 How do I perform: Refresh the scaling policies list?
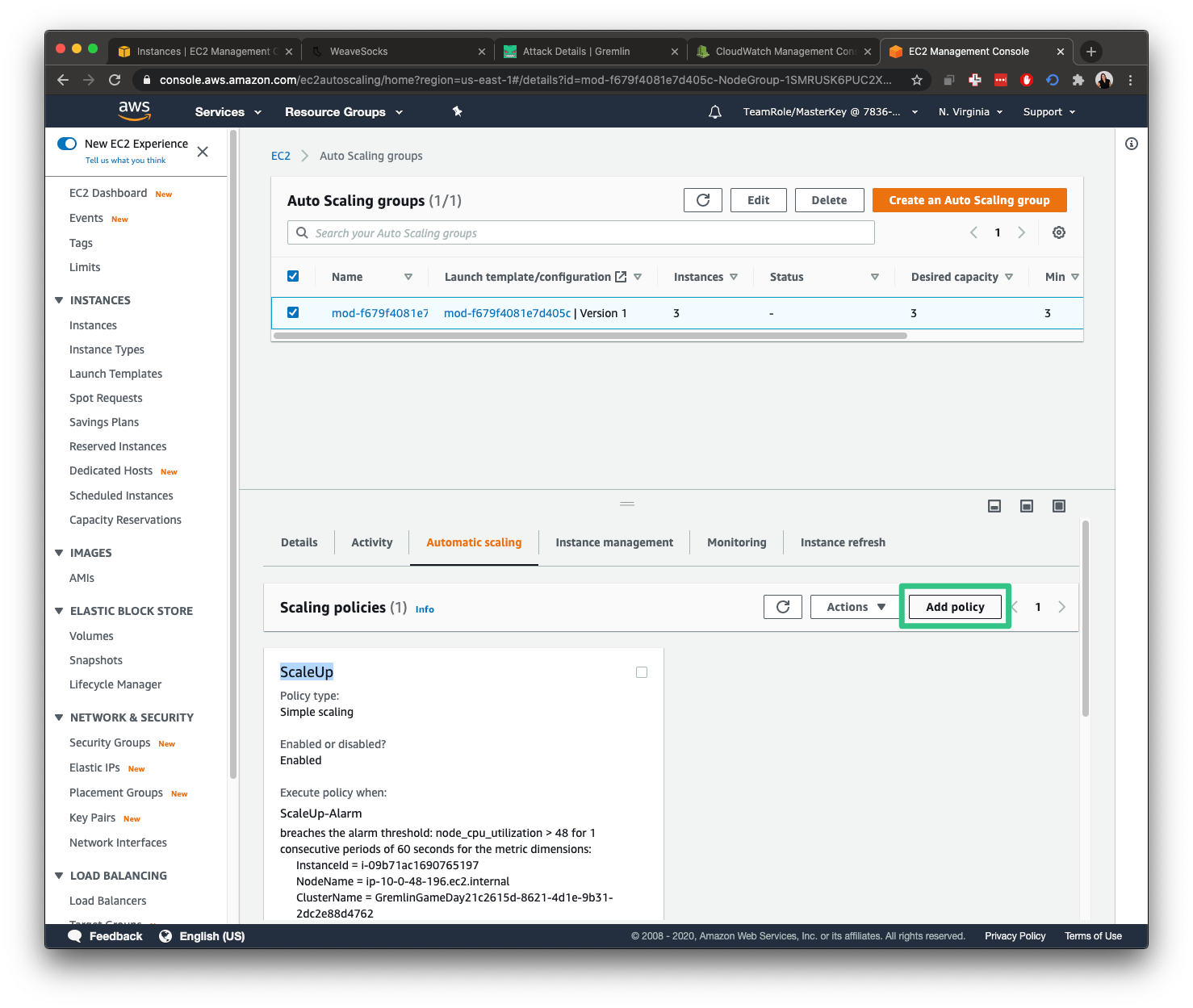[783, 607]
